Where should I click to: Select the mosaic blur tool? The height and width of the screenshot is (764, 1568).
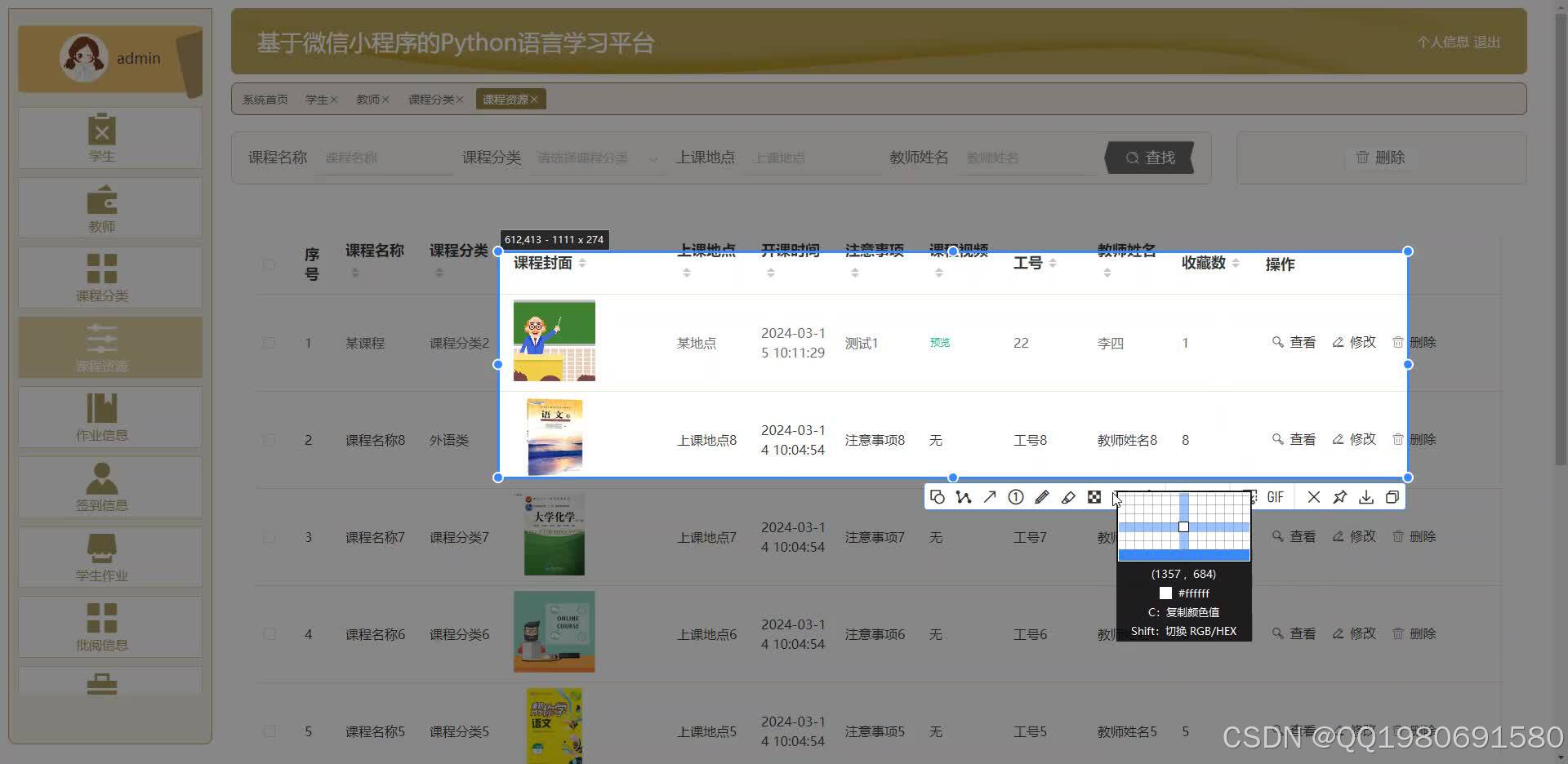pos(1094,496)
